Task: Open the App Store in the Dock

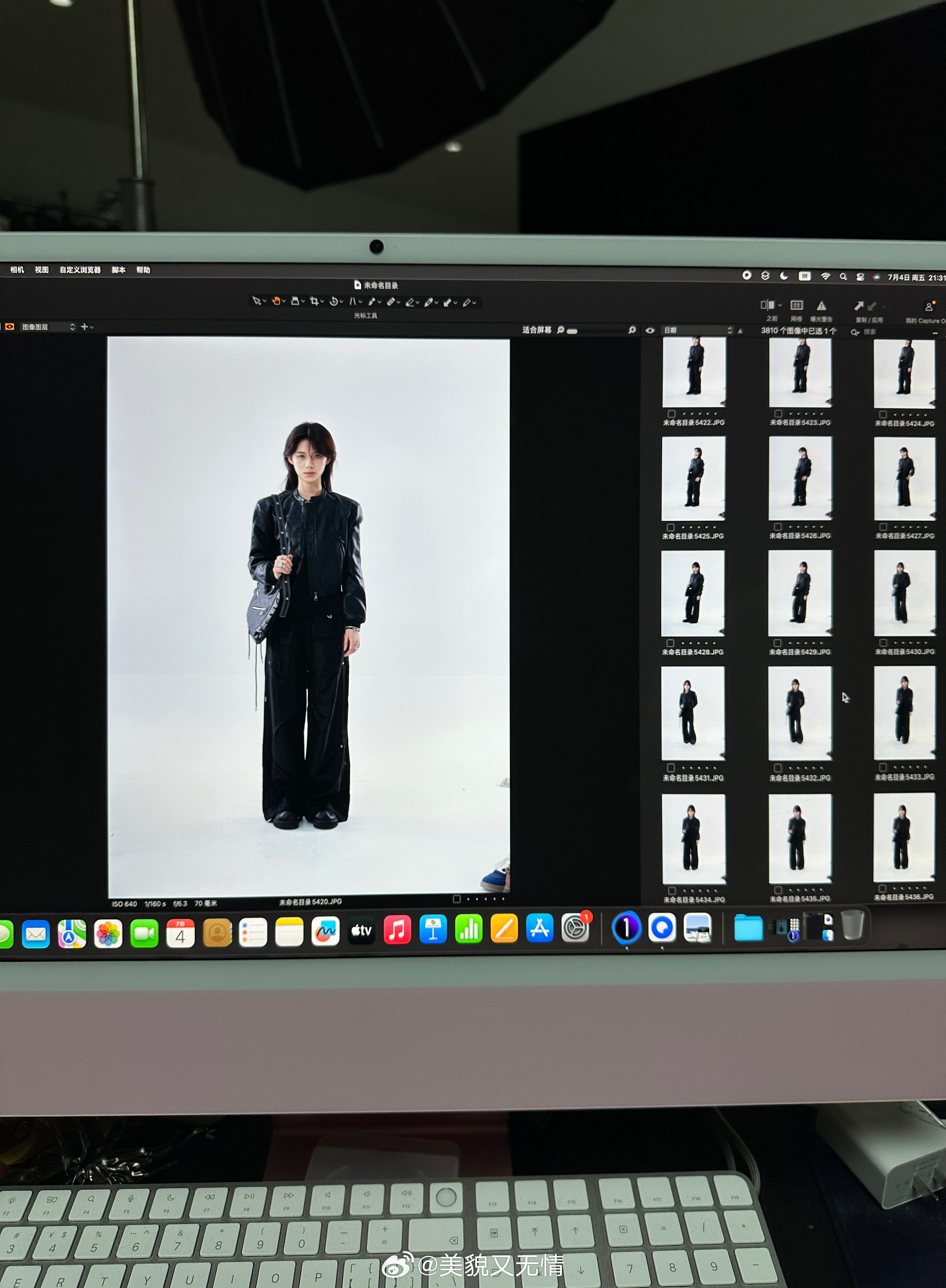Action: point(540,929)
